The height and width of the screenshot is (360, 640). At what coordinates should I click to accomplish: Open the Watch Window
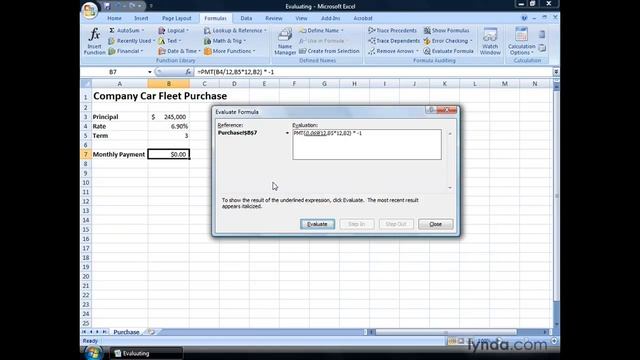coord(490,41)
